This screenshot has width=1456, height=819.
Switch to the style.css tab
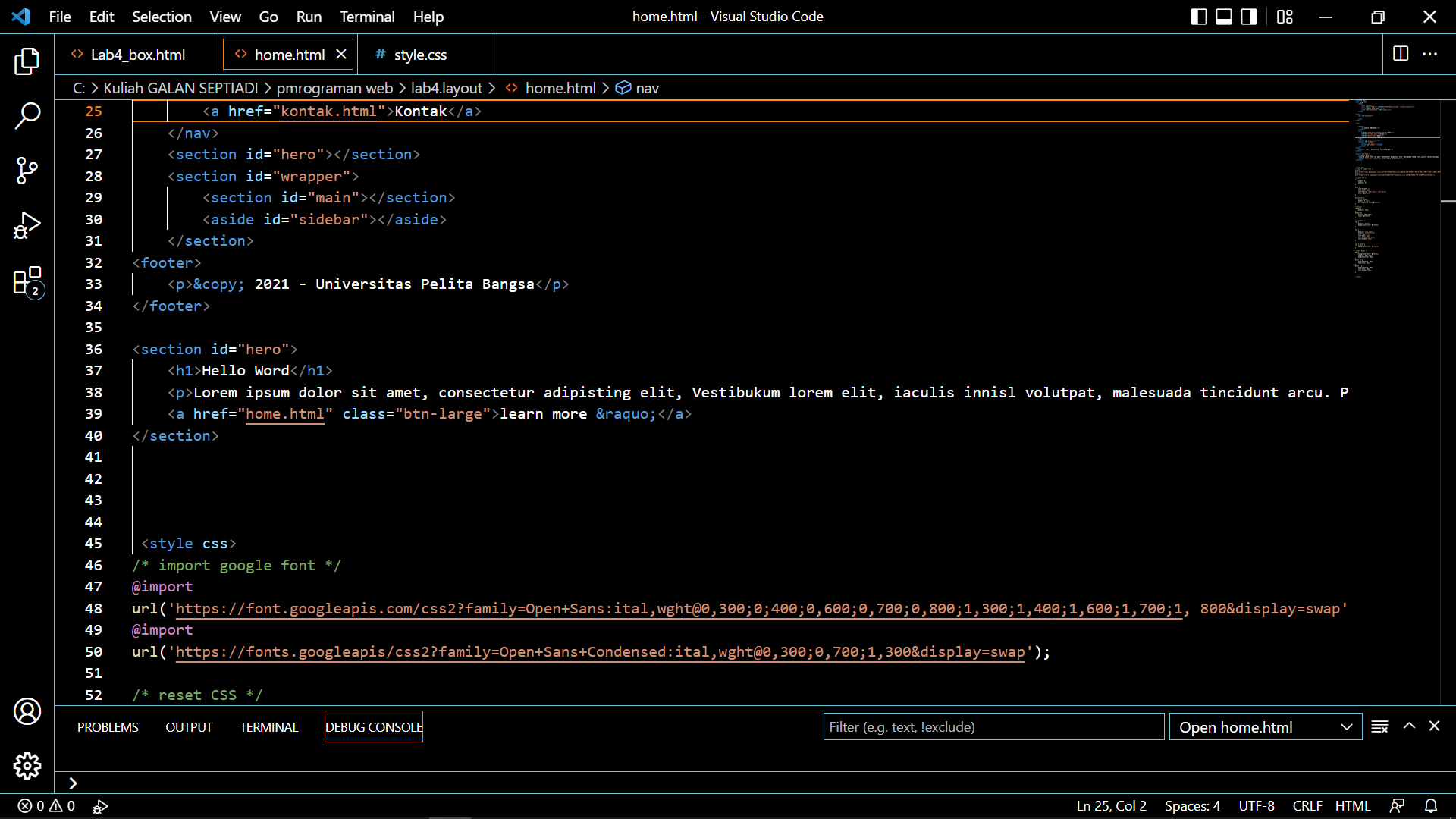coord(421,54)
